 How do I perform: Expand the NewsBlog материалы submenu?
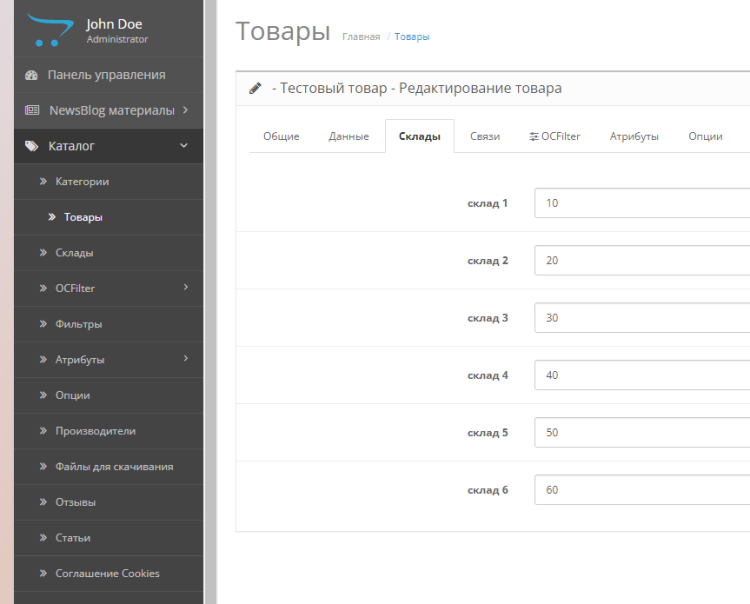pyautogui.click(x=185, y=110)
